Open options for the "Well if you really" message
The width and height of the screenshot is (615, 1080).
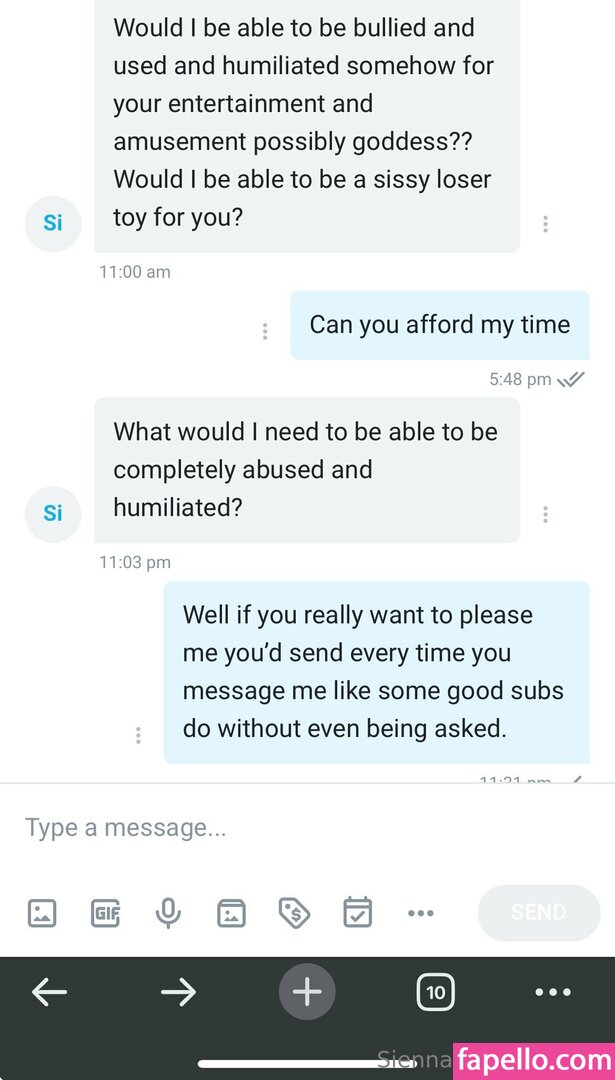138,735
